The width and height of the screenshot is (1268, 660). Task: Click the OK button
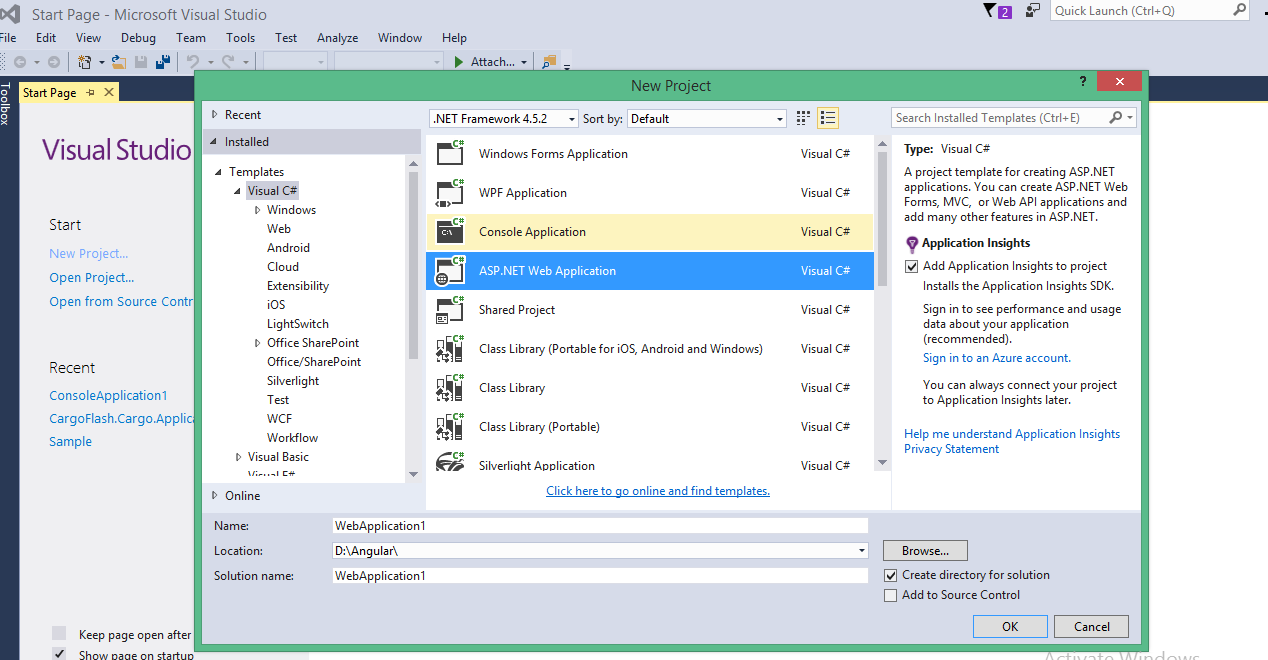pos(1010,626)
